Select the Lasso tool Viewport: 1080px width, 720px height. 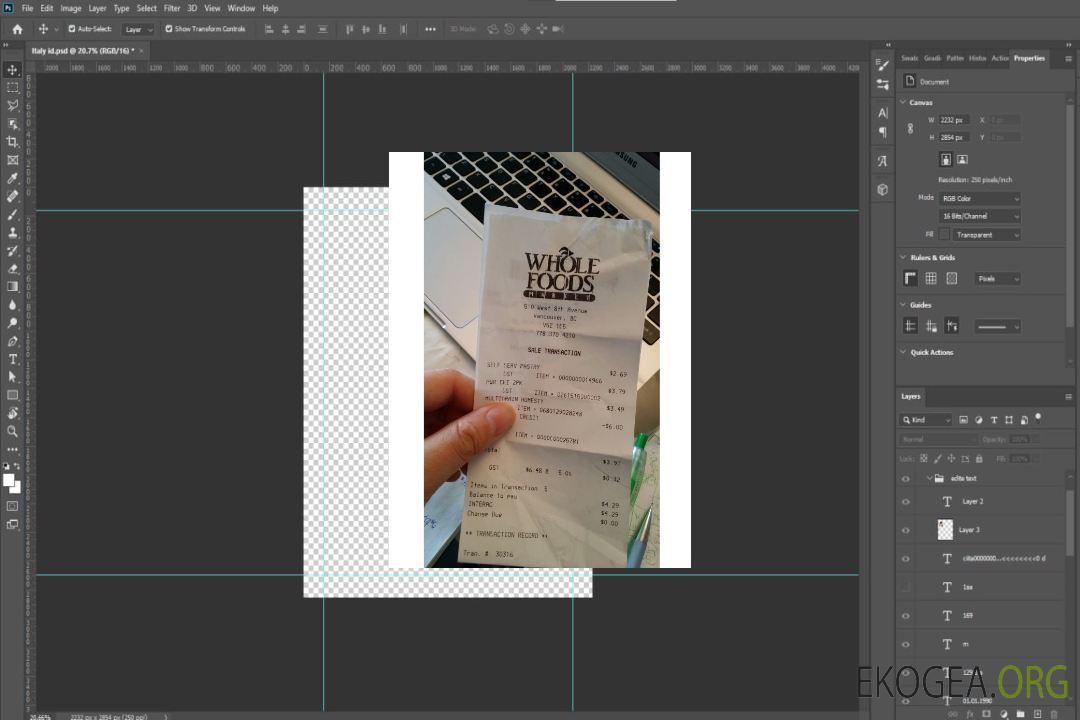pyautogui.click(x=13, y=105)
